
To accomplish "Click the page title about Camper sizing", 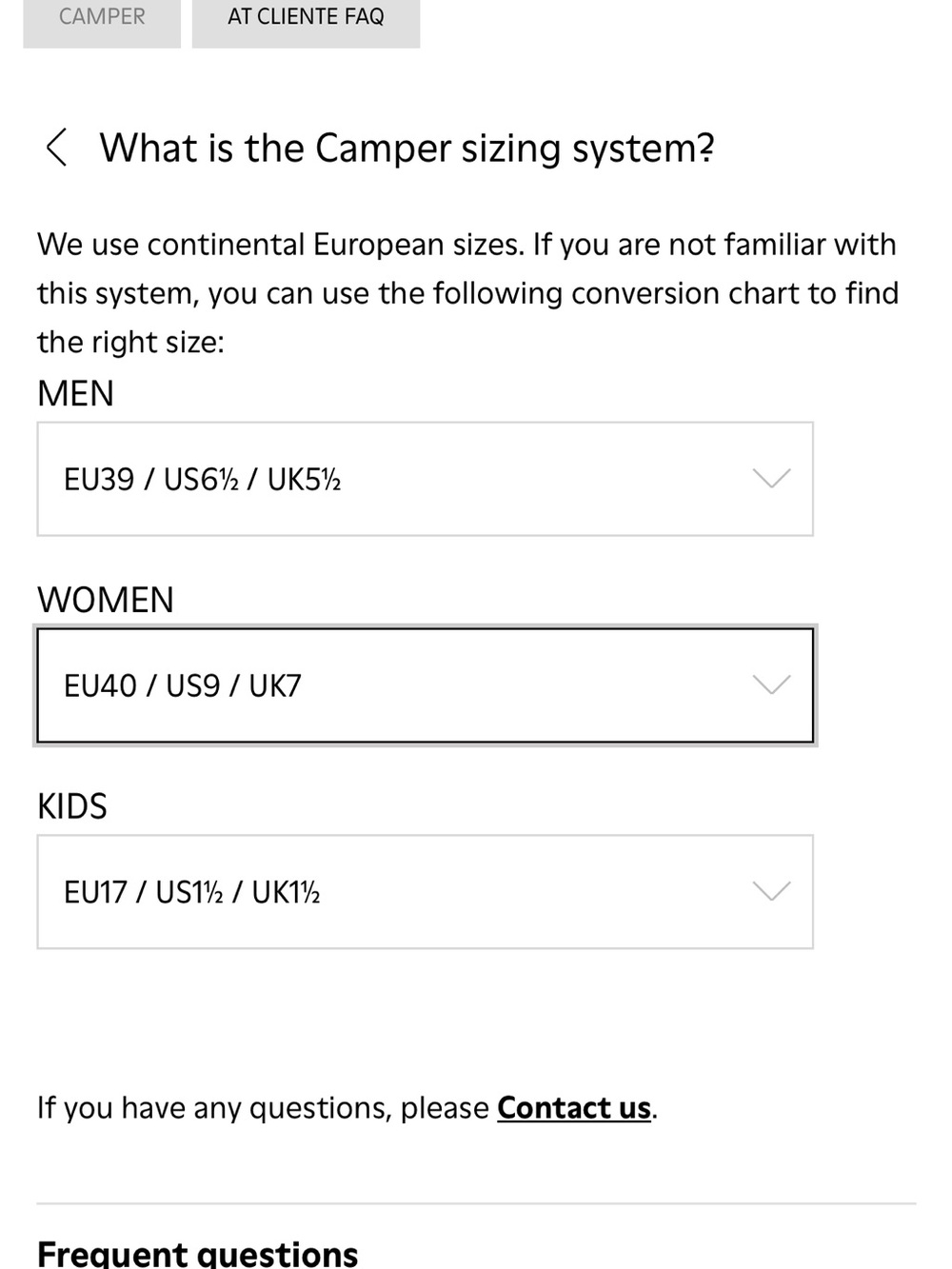I will pyautogui.click(x=407, y=149).
